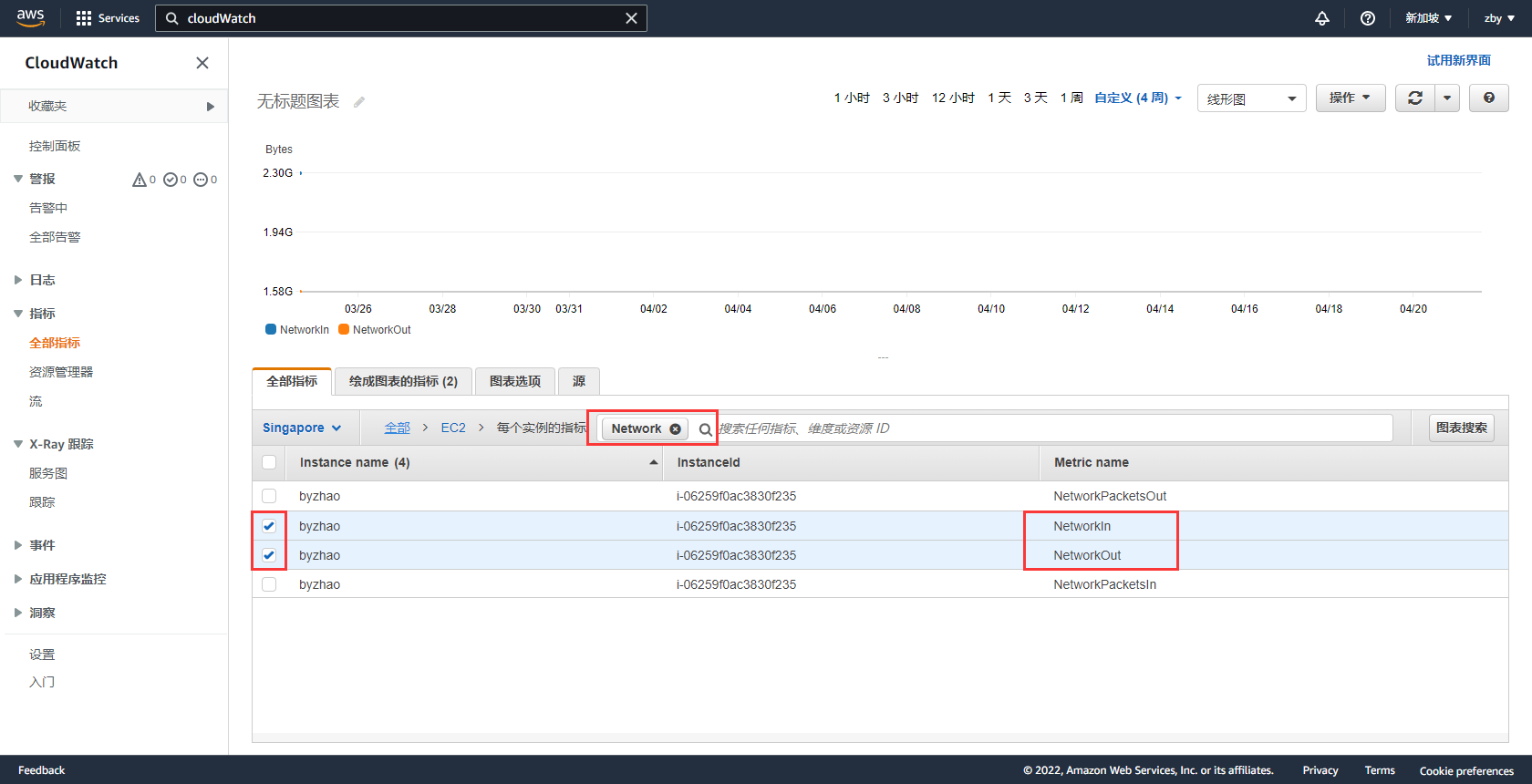Check the NetworkPacketsOut row checkbox
The image size is (1532, 784).
(x=269, y=496)
